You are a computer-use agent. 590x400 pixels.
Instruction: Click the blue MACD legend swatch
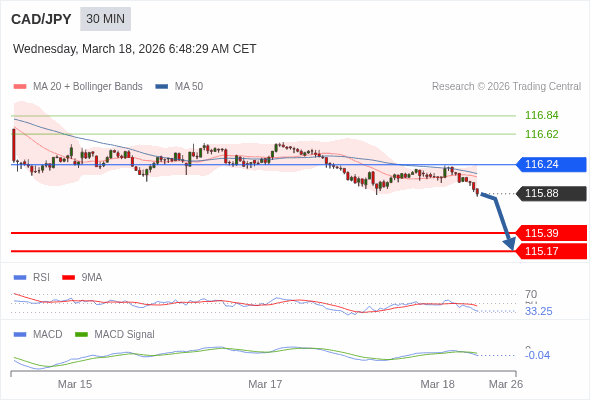(20, 335)
